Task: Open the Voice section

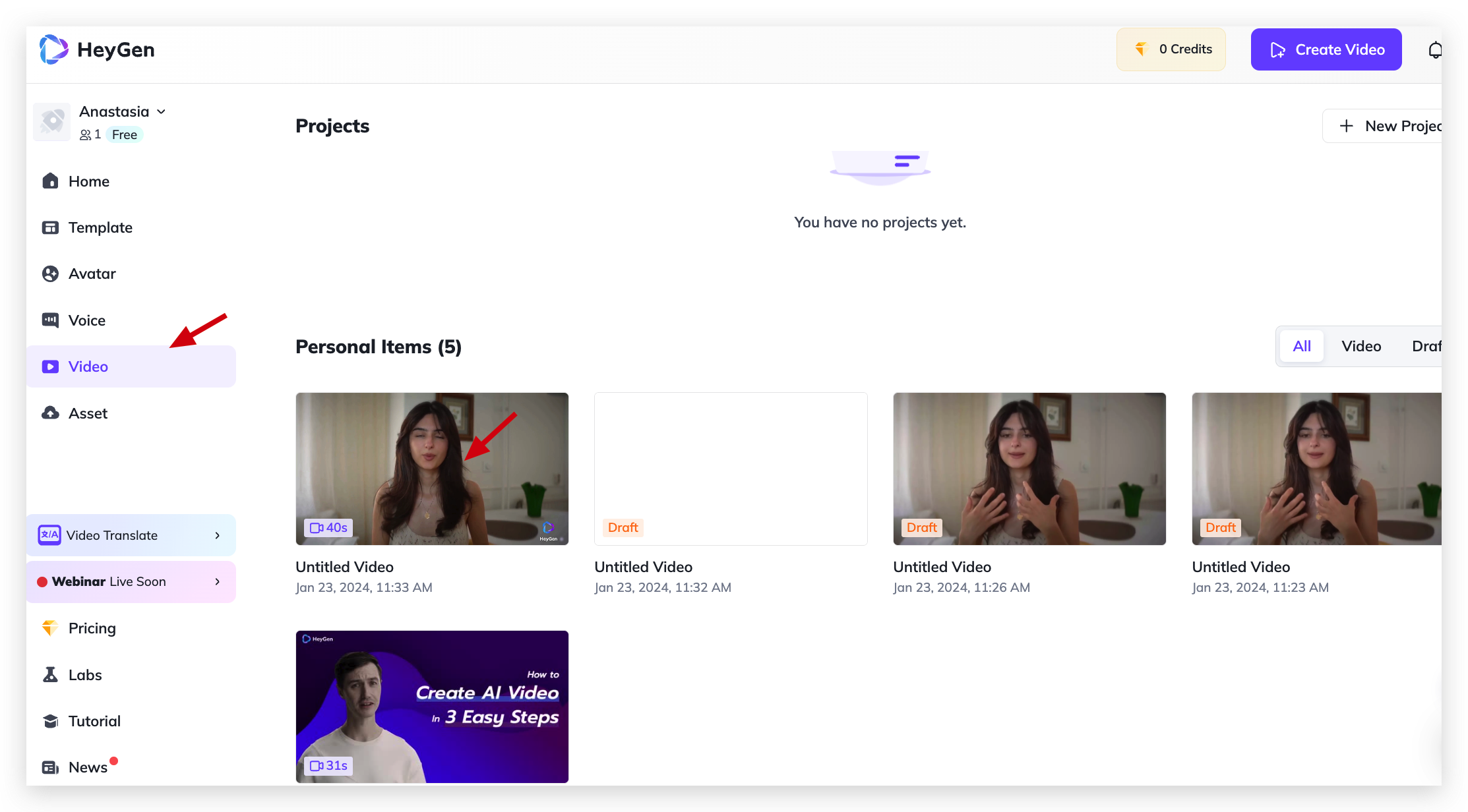Action: pos(86,320)
